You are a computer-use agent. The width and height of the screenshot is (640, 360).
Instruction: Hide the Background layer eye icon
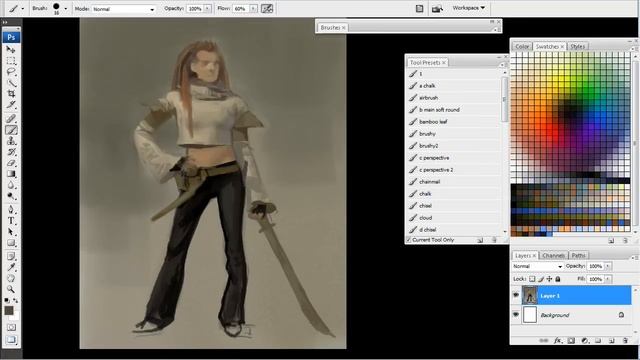pyautogui.click(x=516, y=315)
